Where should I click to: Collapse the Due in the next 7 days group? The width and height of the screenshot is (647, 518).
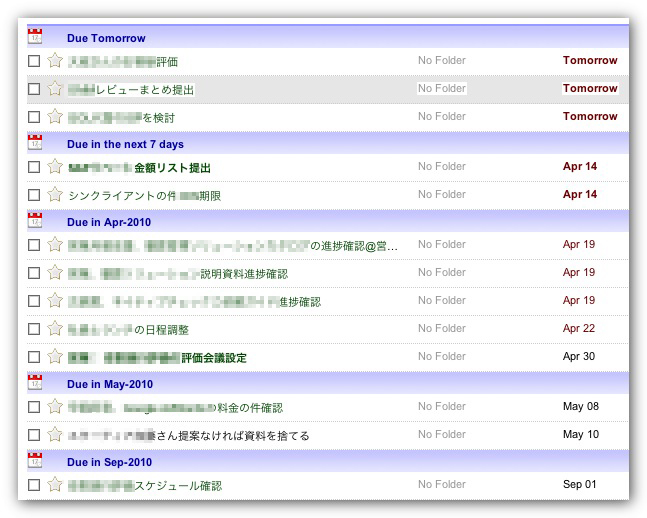[x=125, y=144]
